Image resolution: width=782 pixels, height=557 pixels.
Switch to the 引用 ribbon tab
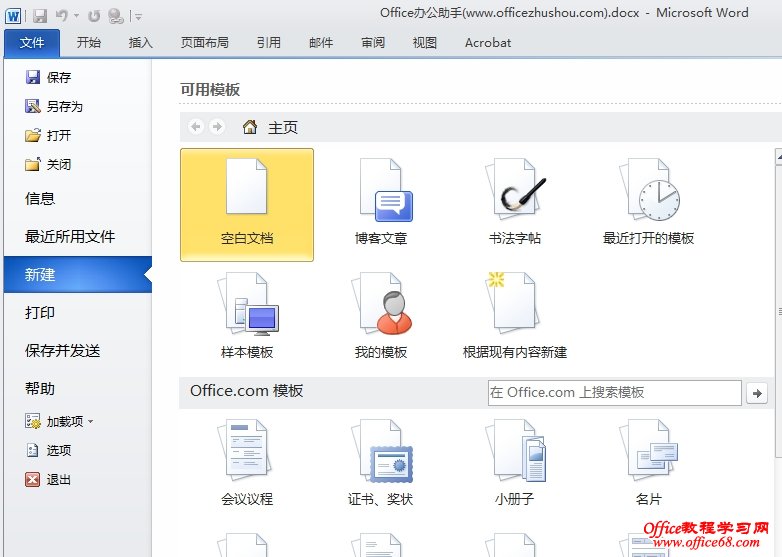[x=269, y=43]
